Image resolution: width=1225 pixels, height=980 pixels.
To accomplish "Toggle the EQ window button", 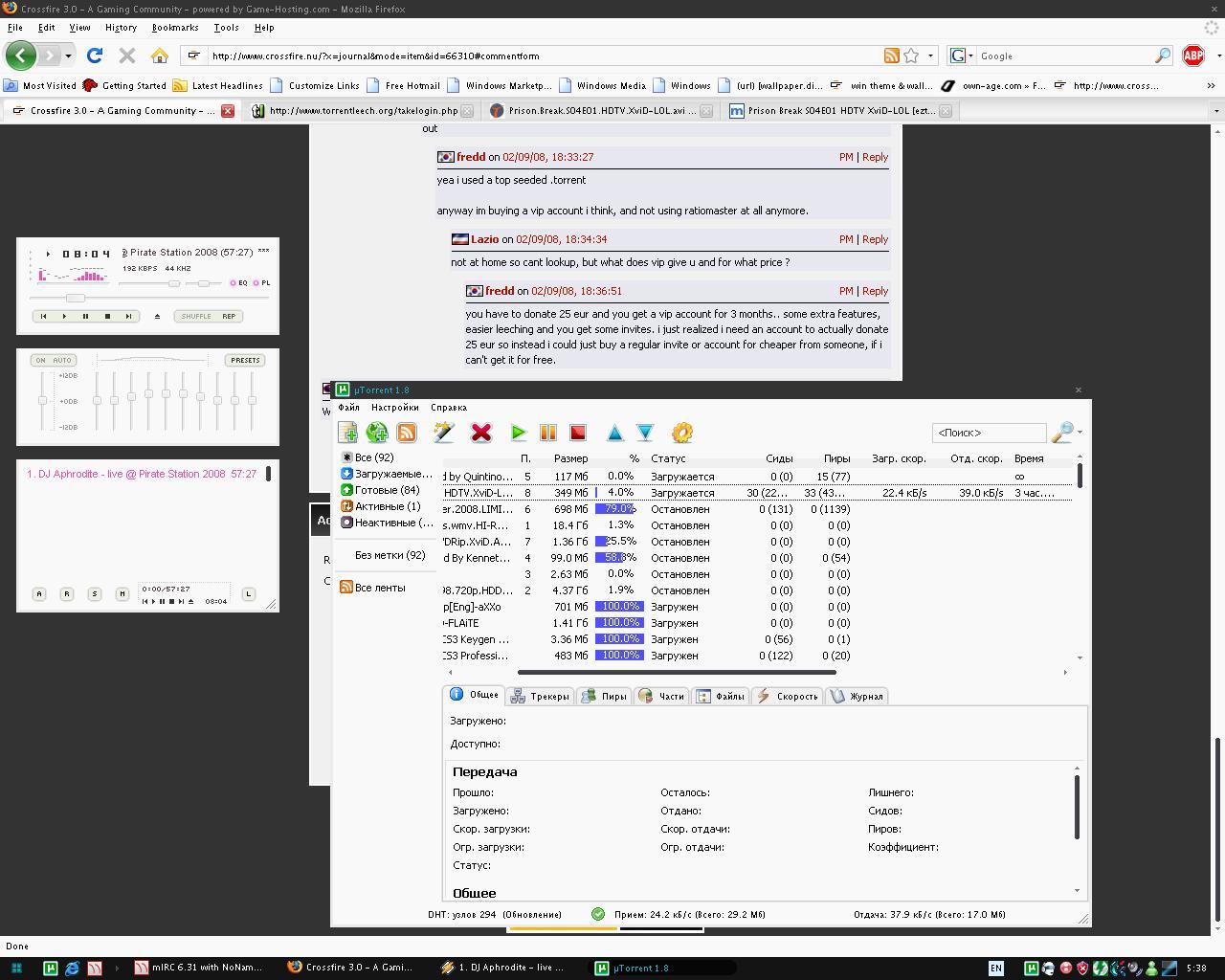I will (238, 283).
